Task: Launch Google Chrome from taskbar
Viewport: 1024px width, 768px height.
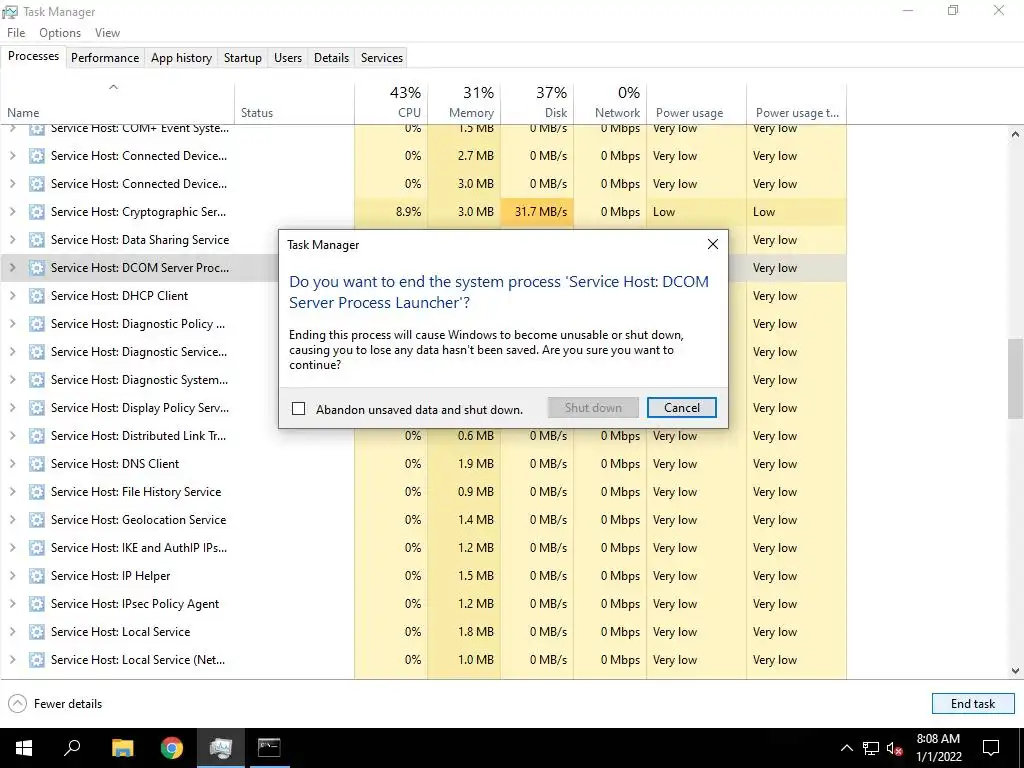Action: [x=172, y=748]
